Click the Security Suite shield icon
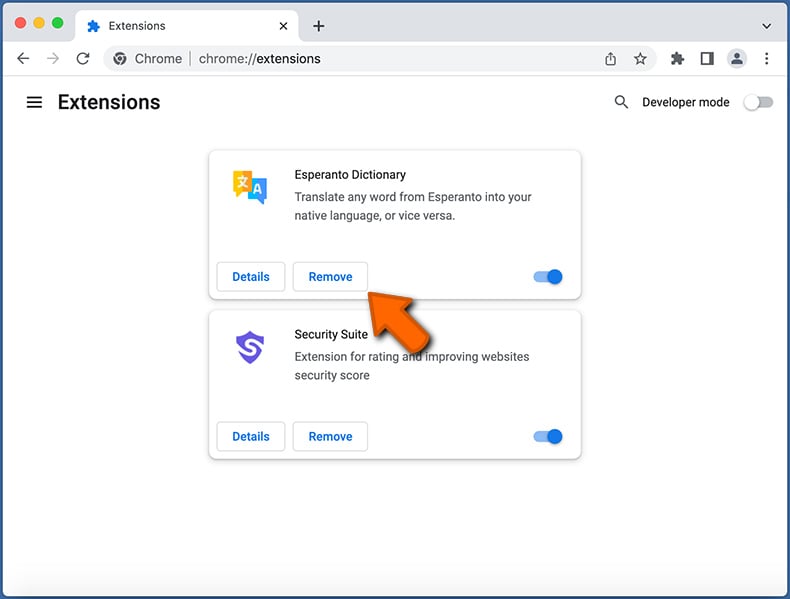 click(250, 347)
